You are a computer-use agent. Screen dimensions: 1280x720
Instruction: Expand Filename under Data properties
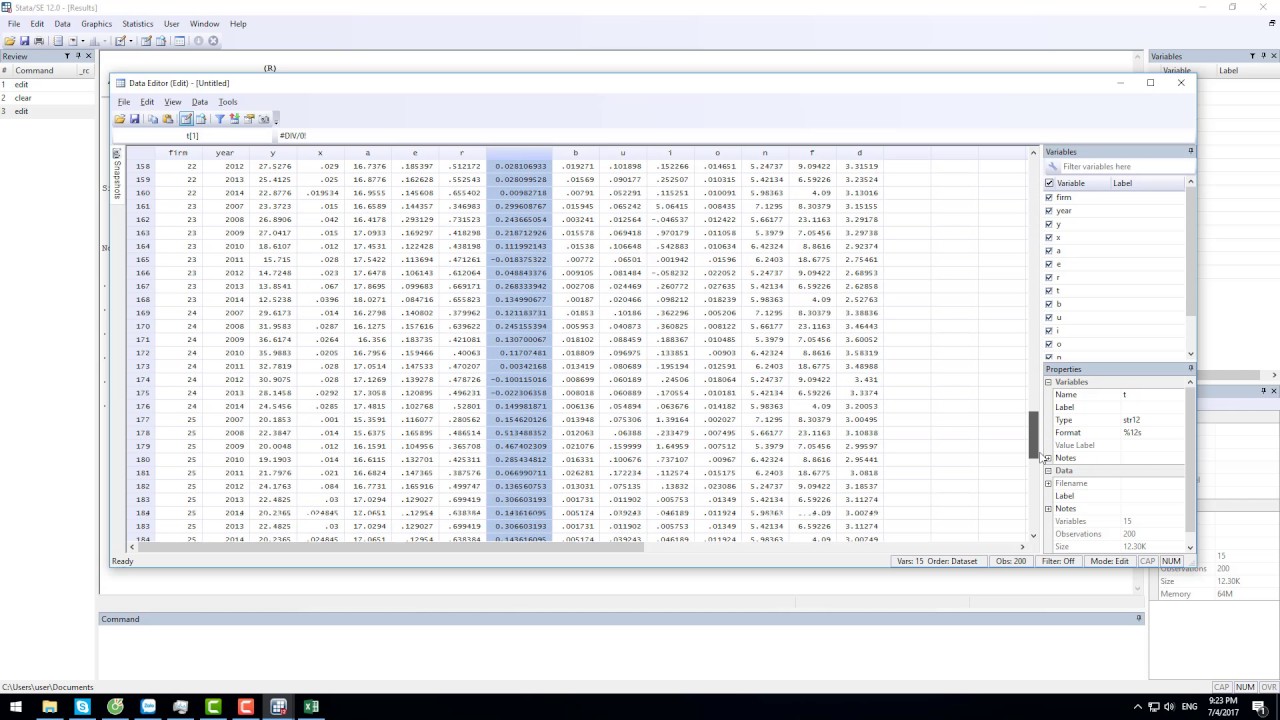click(x=1048, y=483)
